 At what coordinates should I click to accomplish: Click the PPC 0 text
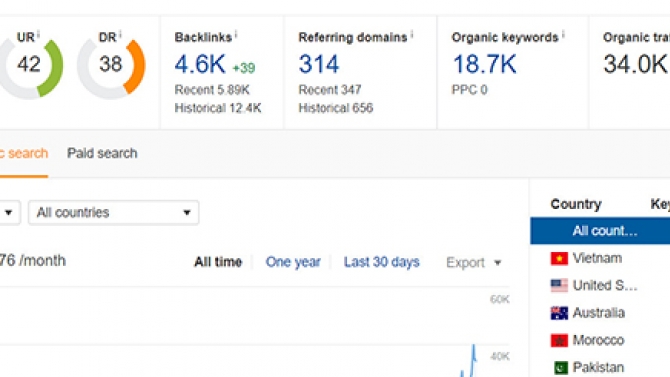tap(469, 90)
